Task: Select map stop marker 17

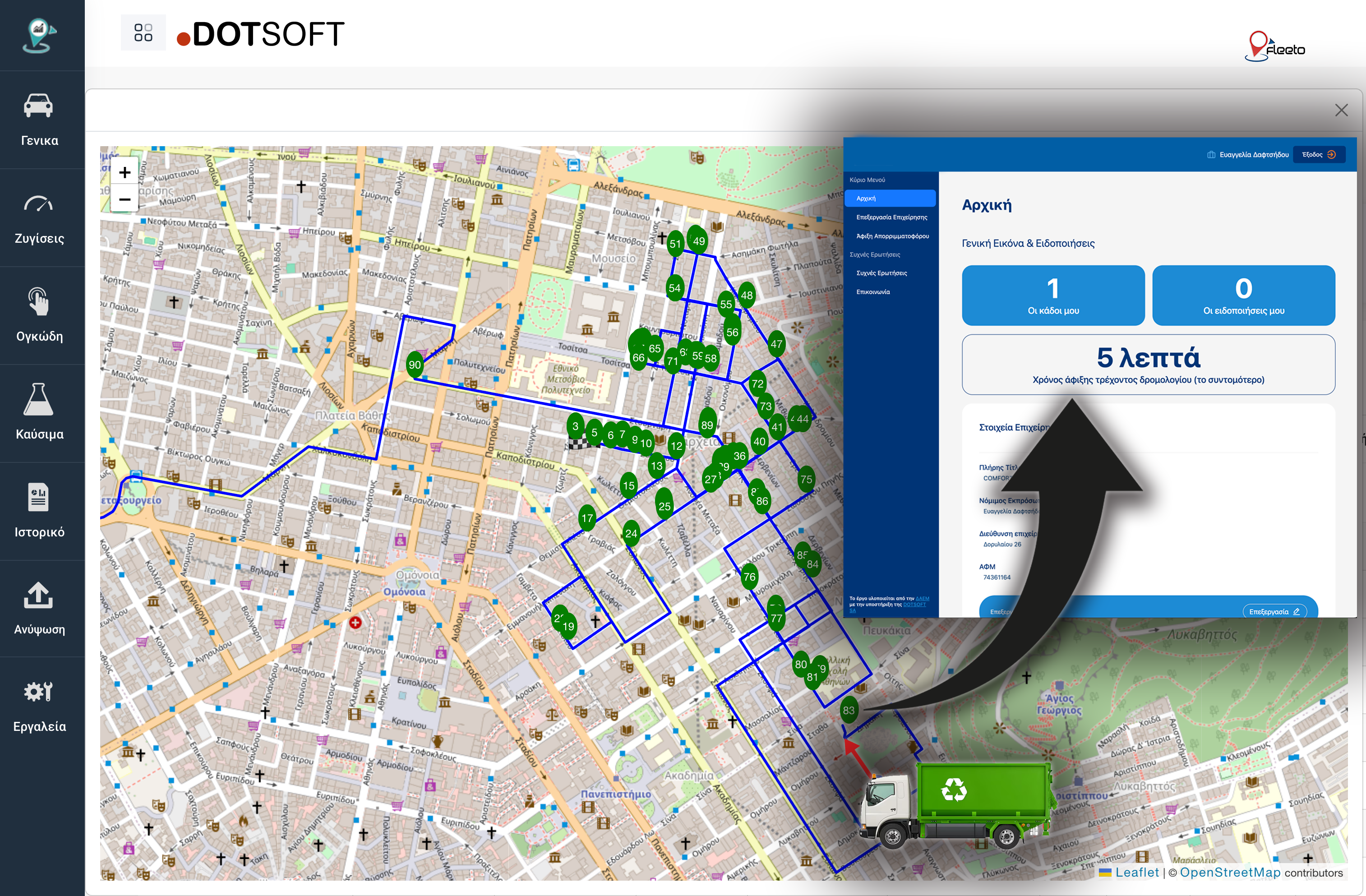Action: point(586,518)
